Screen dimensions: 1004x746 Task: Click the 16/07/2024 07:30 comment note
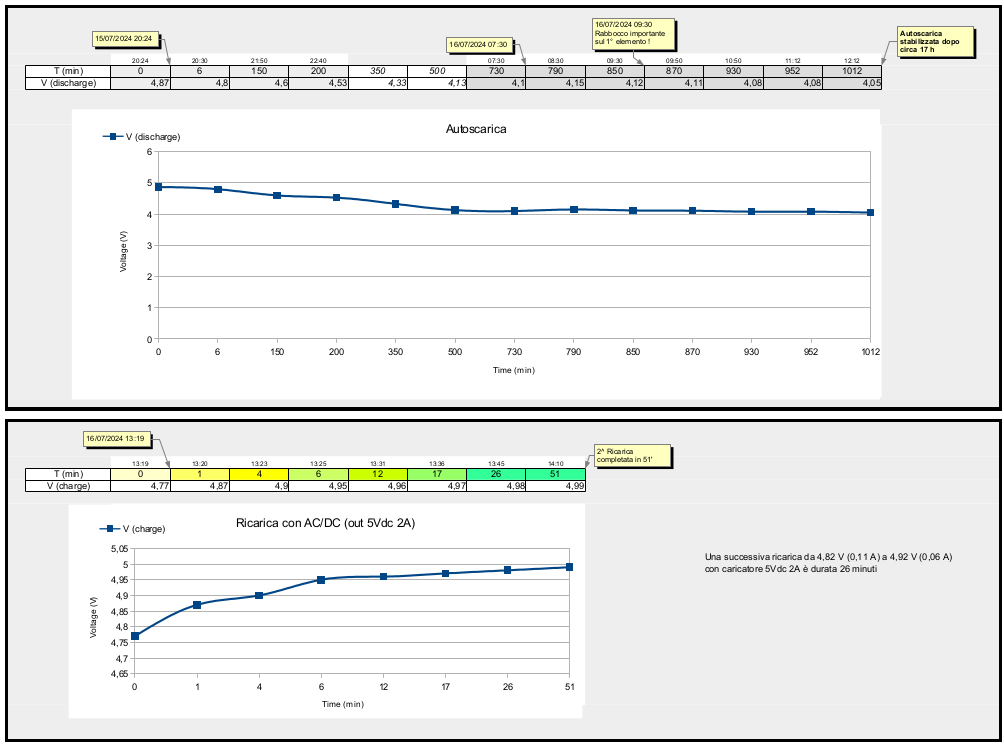pyautogui.click(x=479, y=44)
